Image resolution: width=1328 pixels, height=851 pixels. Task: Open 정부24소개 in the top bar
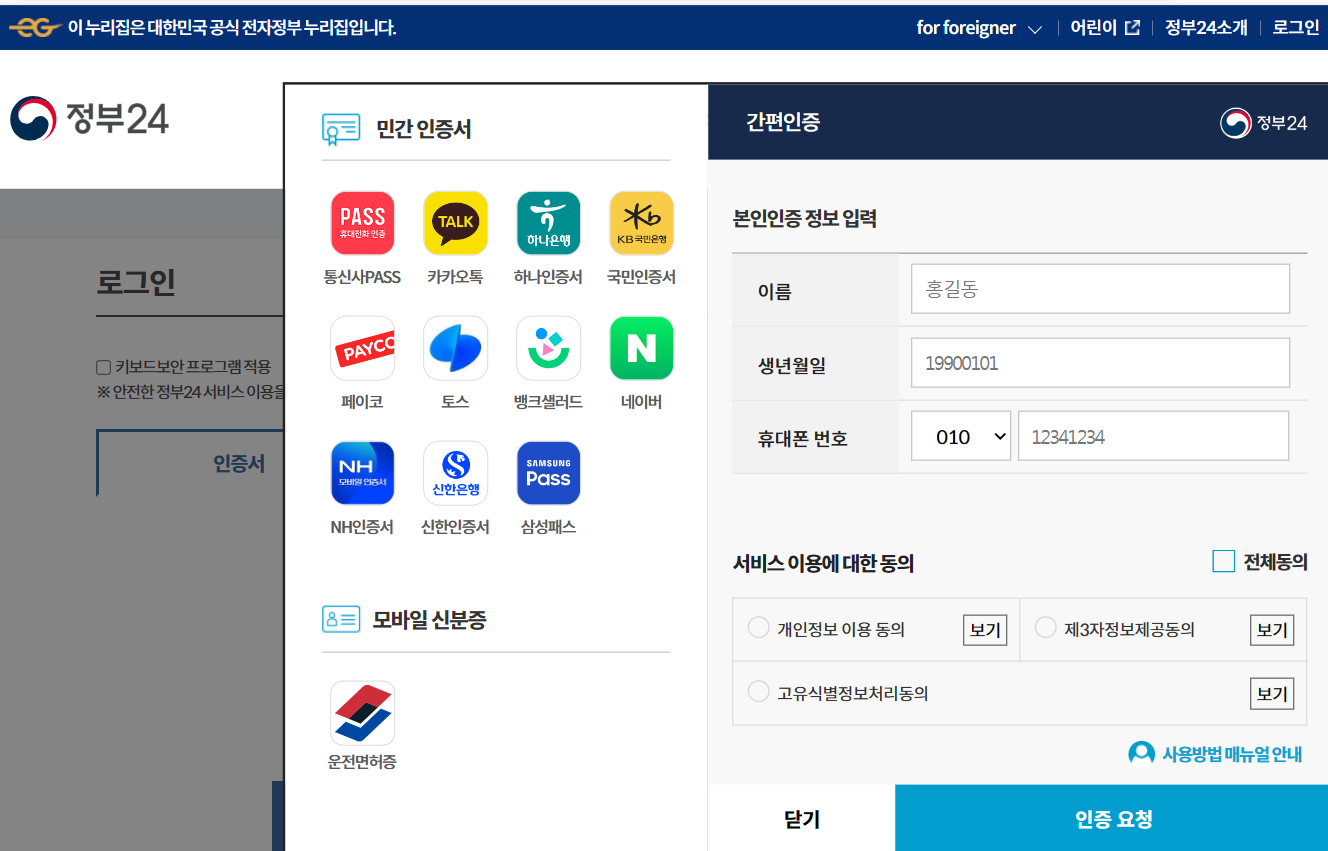(x=1206, y=28)
